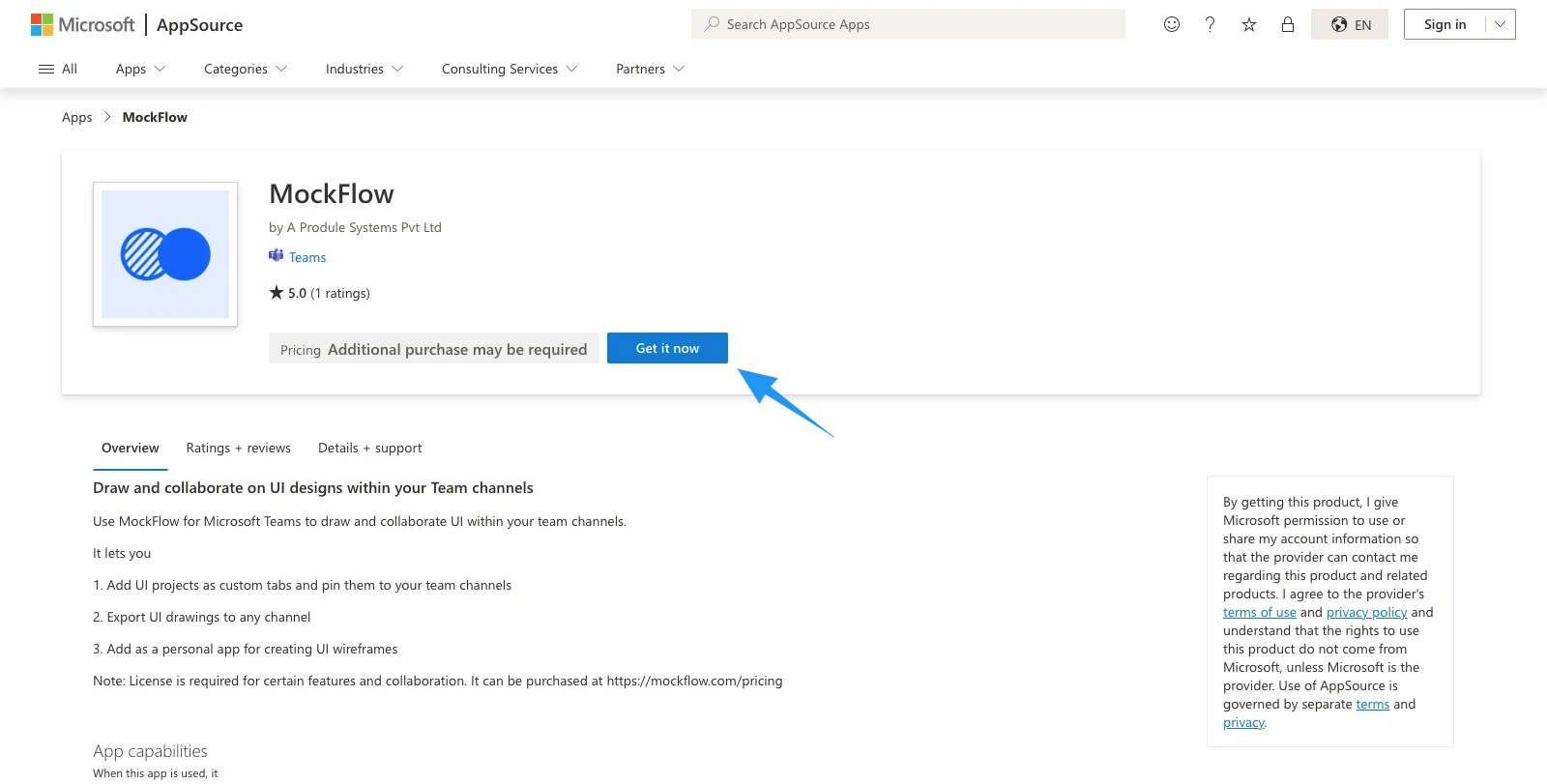Image resolution: width=1547 pixels, height=784 pixels.
Task: Open the favorites star icon
Action: point(1249,24)
